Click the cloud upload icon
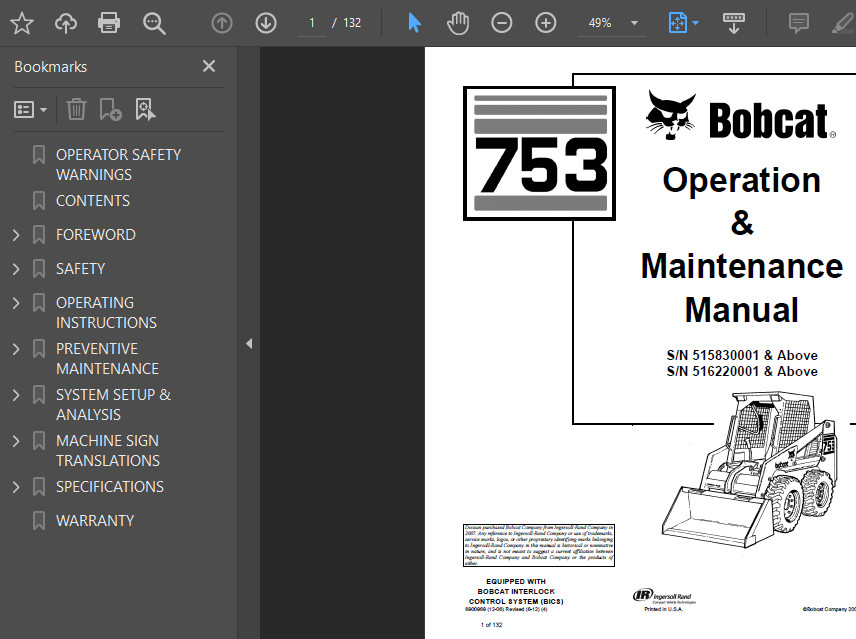This screenshot has width=856, height=639. (x=66, y=23)
